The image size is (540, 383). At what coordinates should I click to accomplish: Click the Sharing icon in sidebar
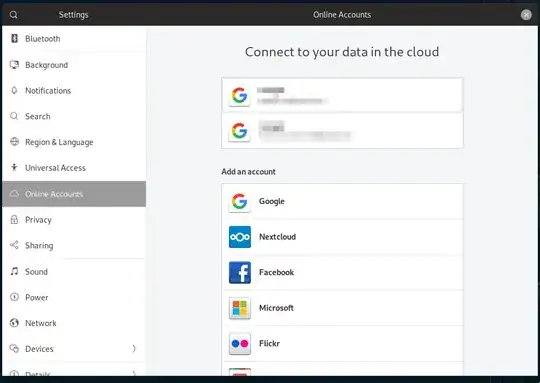click(14, 245)
